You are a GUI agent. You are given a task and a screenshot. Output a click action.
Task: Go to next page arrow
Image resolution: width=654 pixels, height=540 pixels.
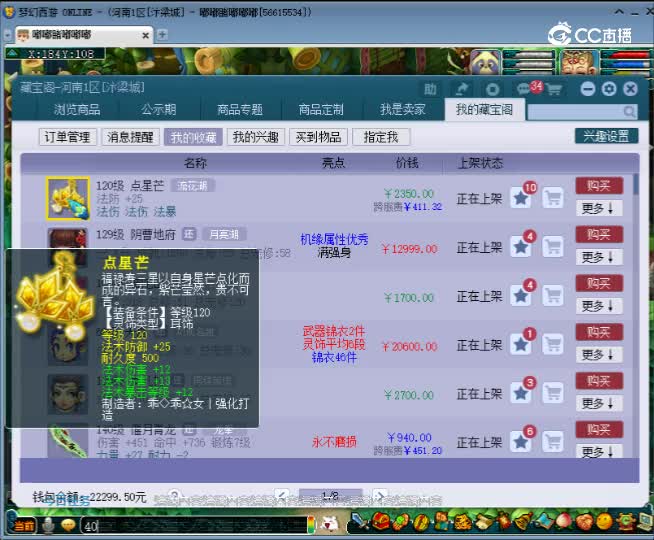(x=380, y=496)
